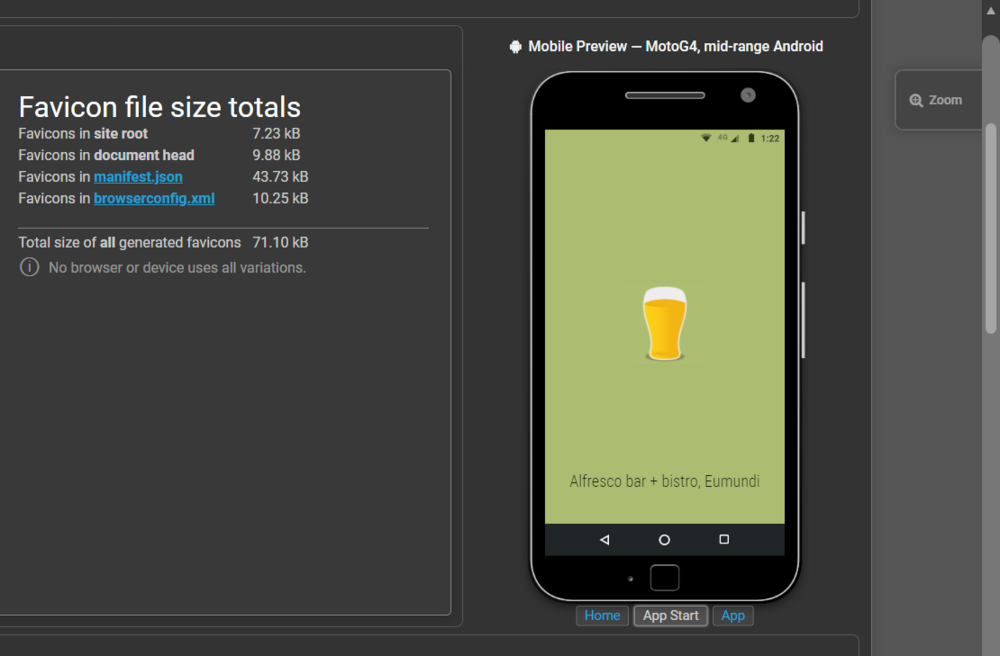Image resolution: width=1000 pixels, height=656 pixels.
Task: Tap the phone's square recent apps icon
Action: point(724,540)
